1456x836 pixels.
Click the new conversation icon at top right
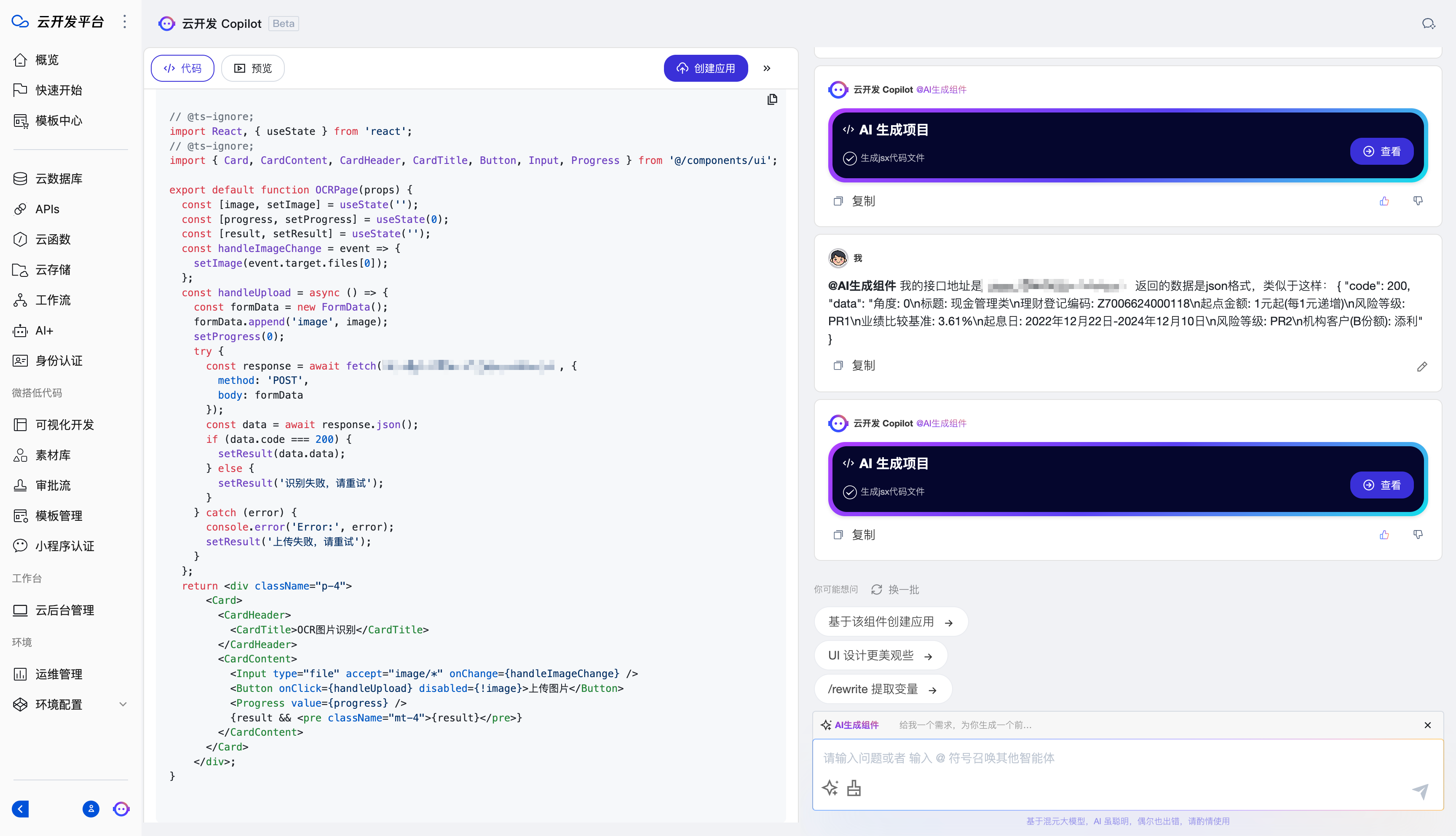(1428, 24)
